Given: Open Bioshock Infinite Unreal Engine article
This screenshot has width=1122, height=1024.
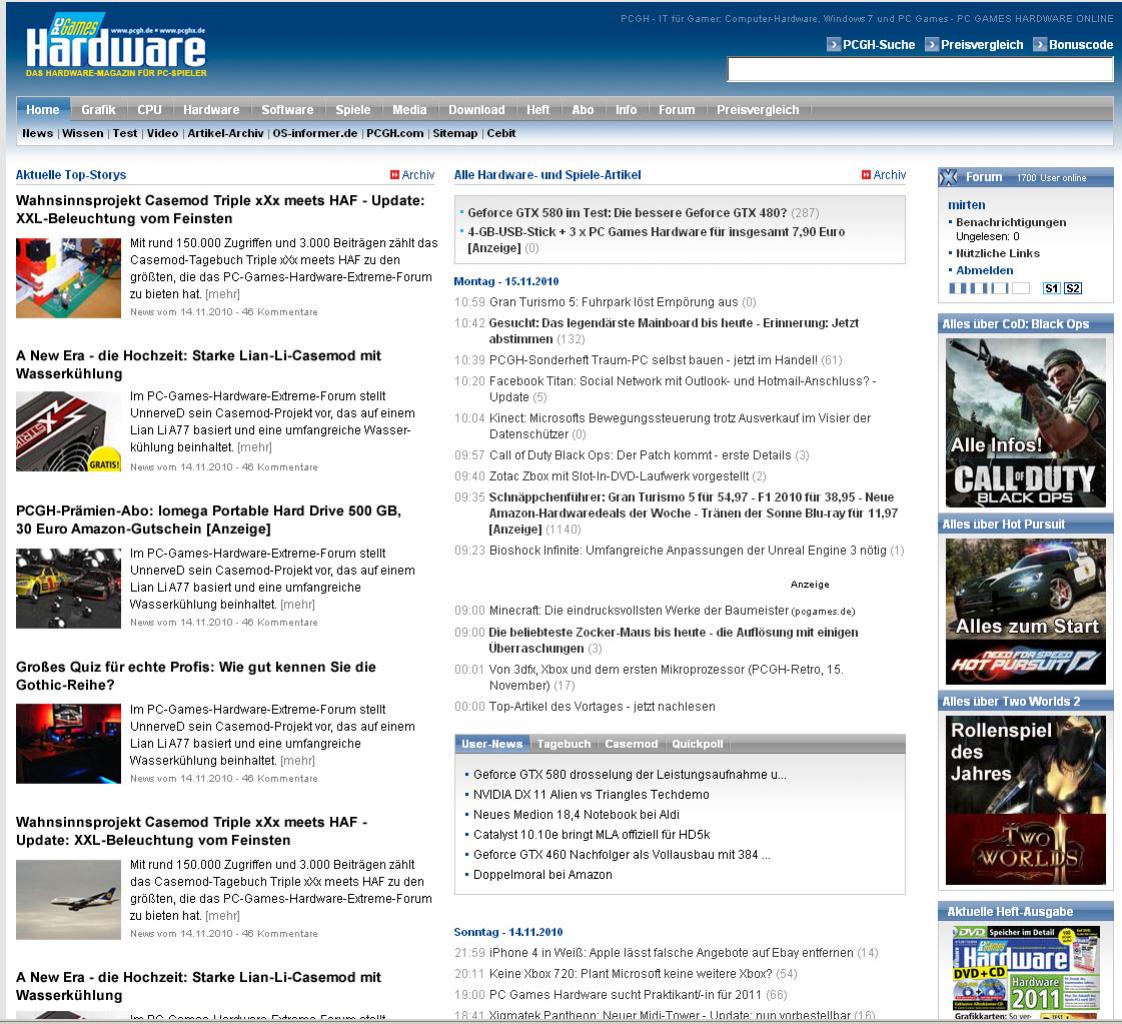Looking at the screenshot, I should (688, 550).
